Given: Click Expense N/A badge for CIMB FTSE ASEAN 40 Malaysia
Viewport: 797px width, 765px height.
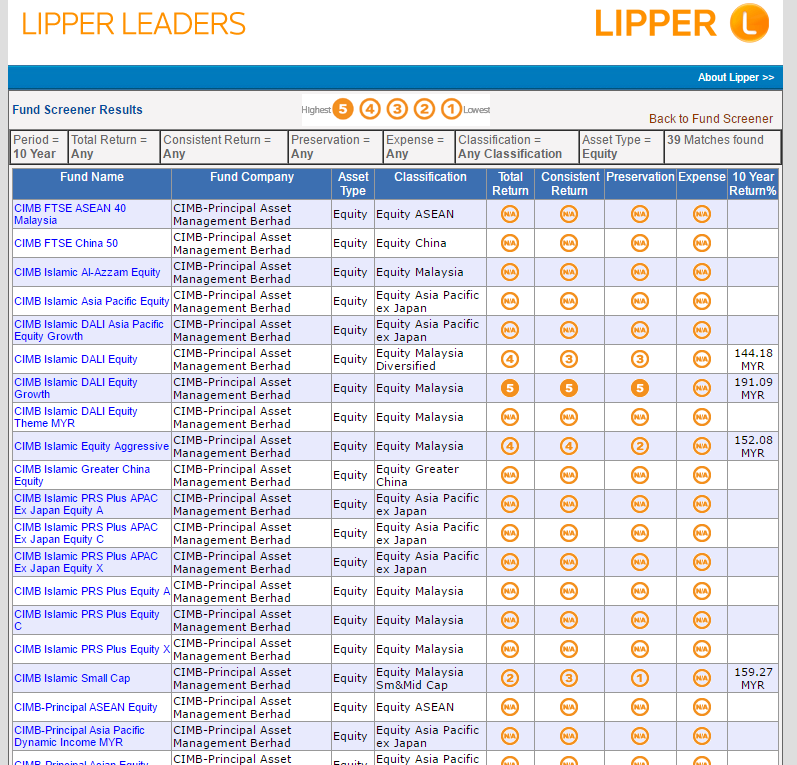Looking at the screenshot, I should [702, 215].
